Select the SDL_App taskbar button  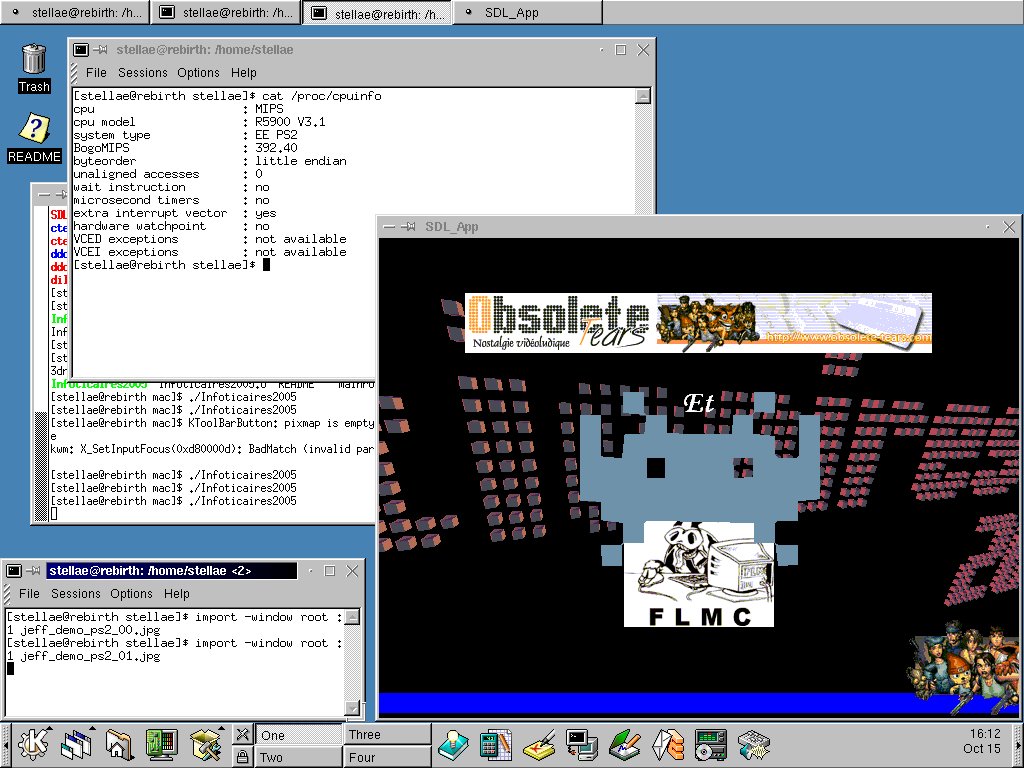click(x=528, y=12)
